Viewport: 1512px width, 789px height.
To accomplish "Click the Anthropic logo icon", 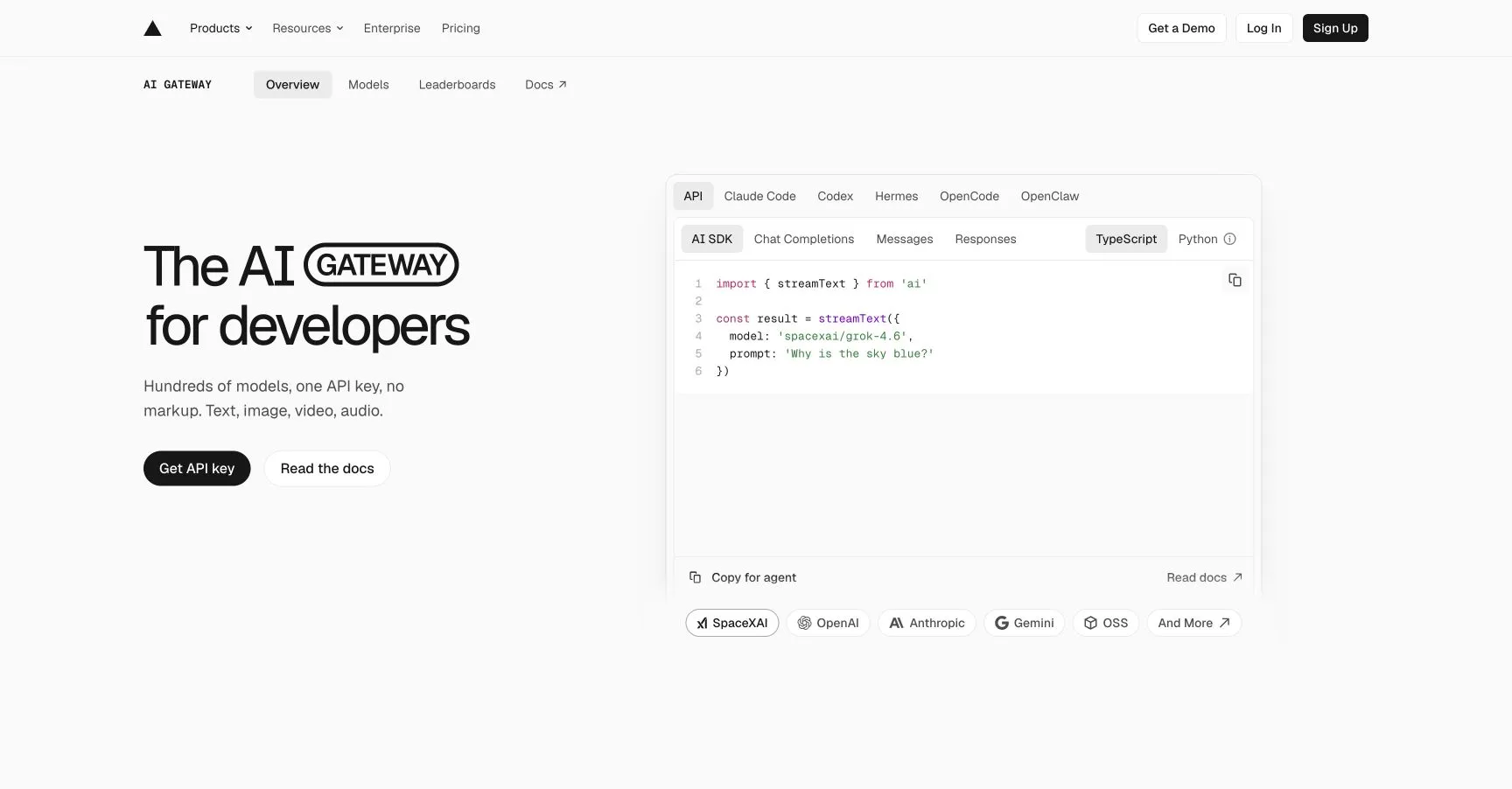I will (896, 623).
